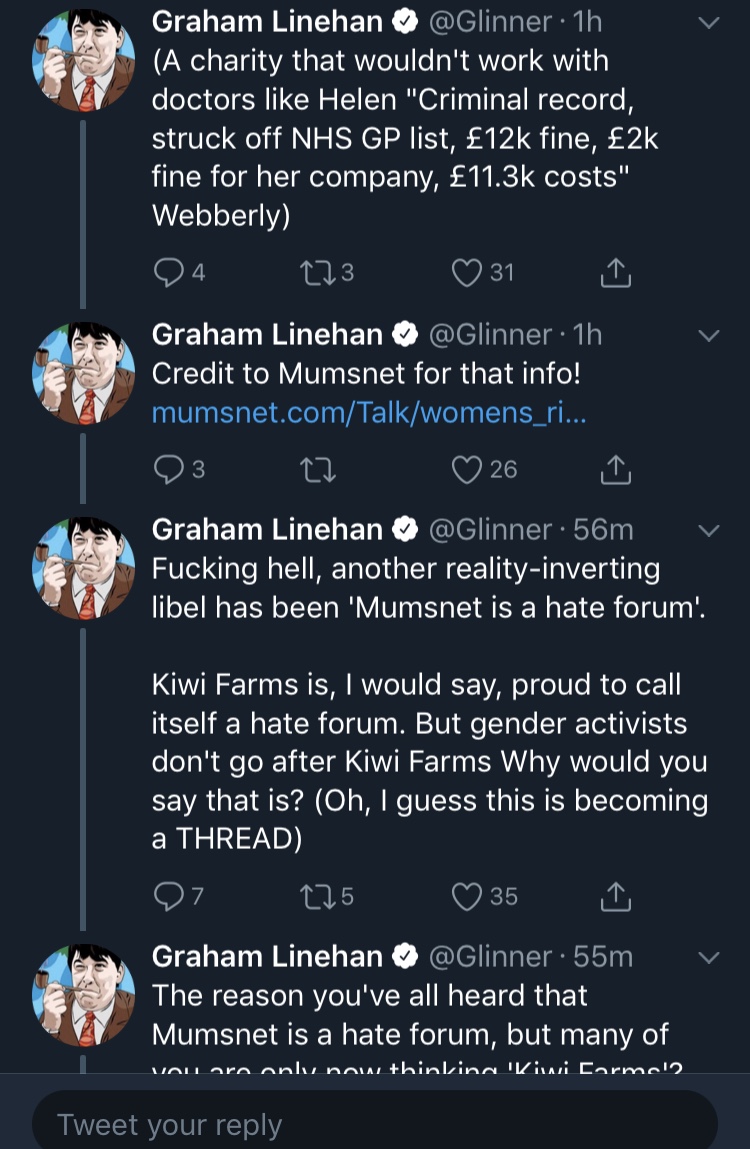Open the @Glinner handle on 56m tweet

490,530
